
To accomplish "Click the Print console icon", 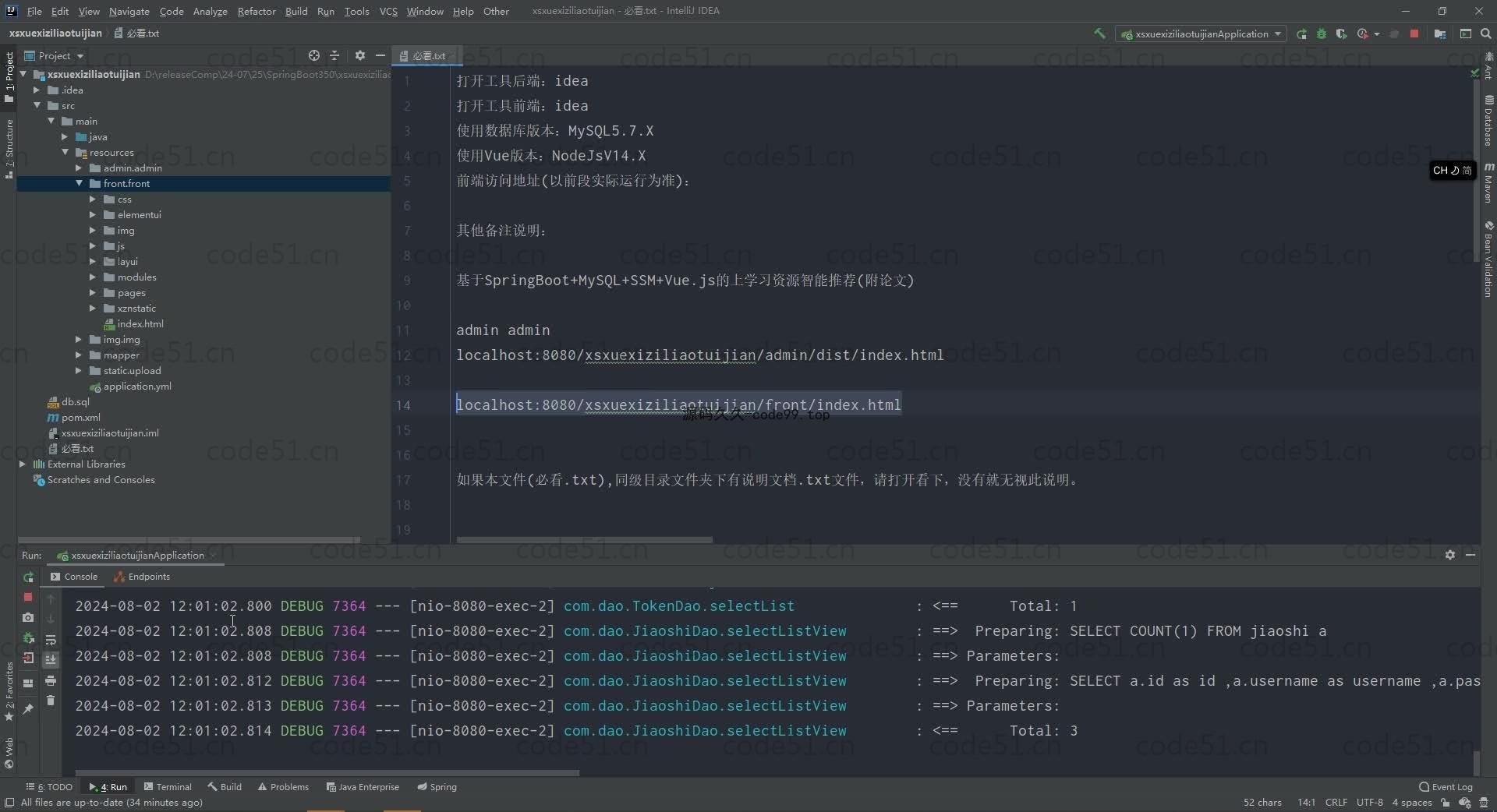I will point(51,680).
